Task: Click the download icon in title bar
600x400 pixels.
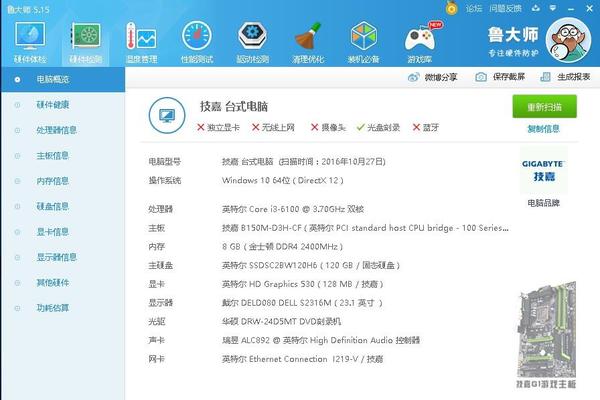Action: 536,8
